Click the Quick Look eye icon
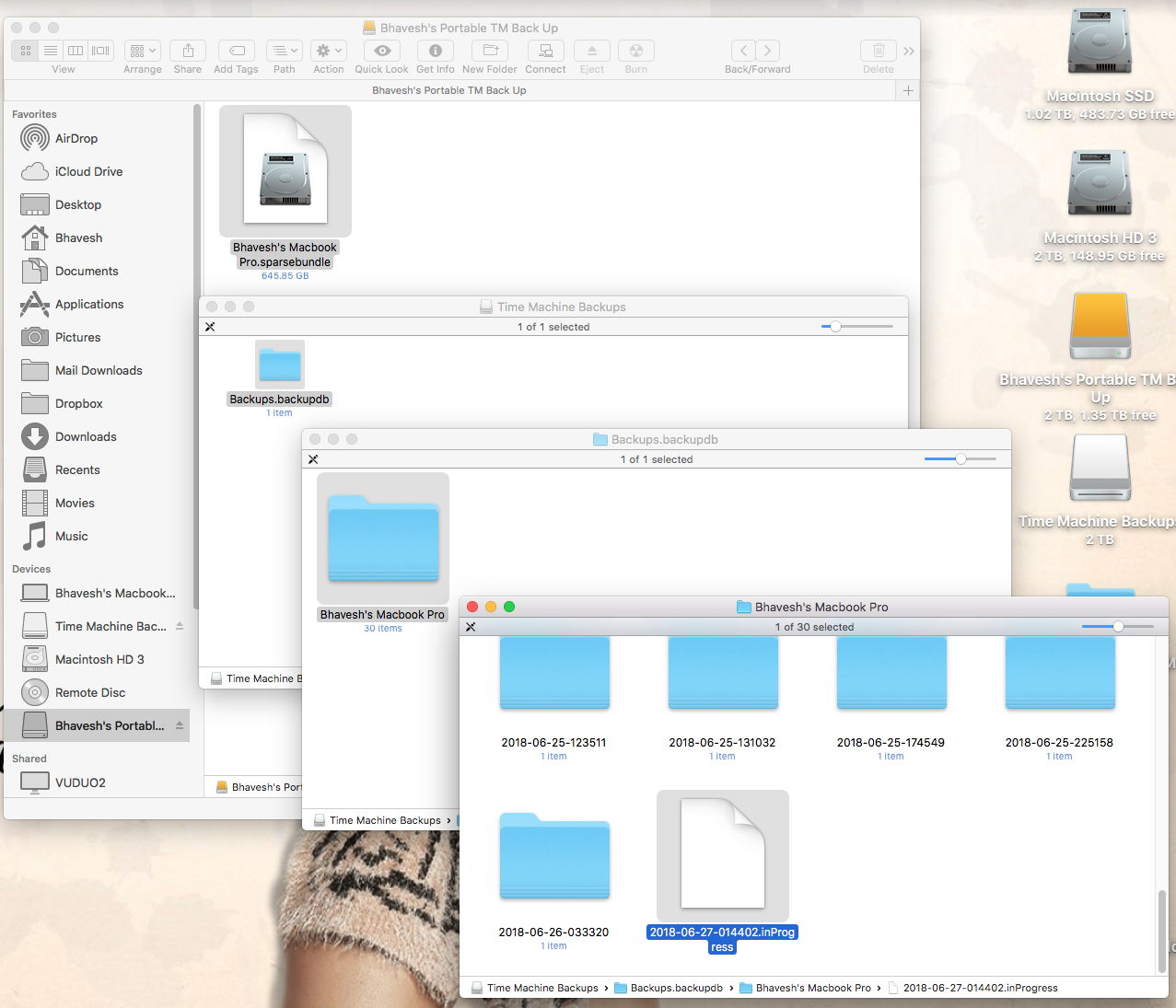The image size is (1176, 1008). coord(382,51)
